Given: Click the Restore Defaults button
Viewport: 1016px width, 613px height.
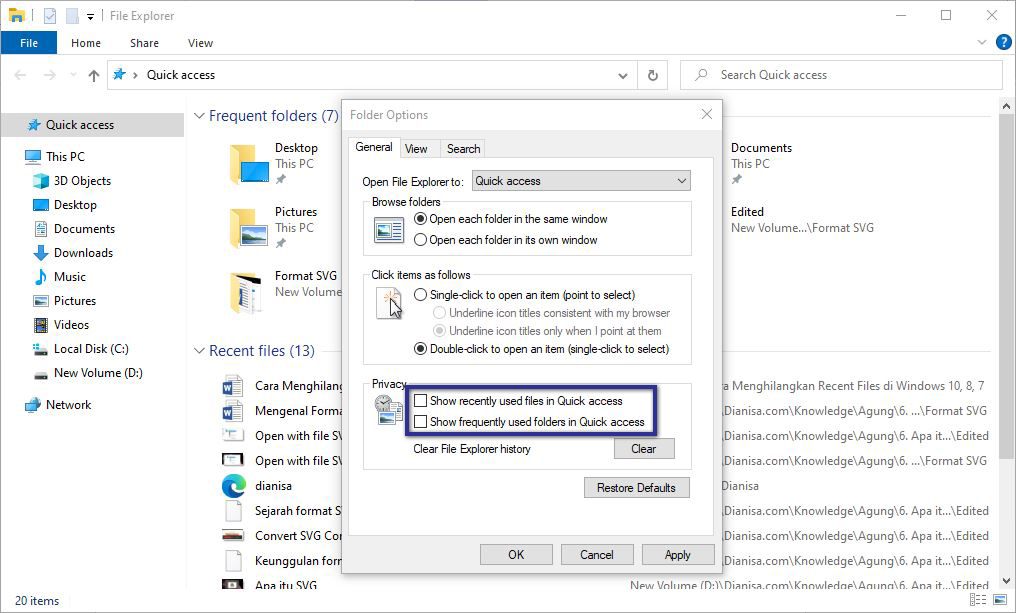Looking at the screenshot, I should coord(637,487).
